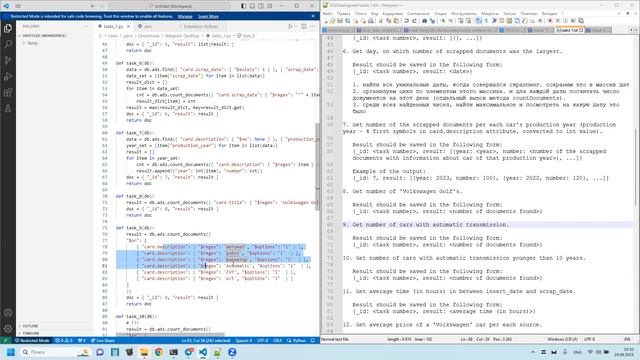The image size is (640, 360).
Task: Open Customize Layout icon in VS Code title bar
Action: pos(270,6)
